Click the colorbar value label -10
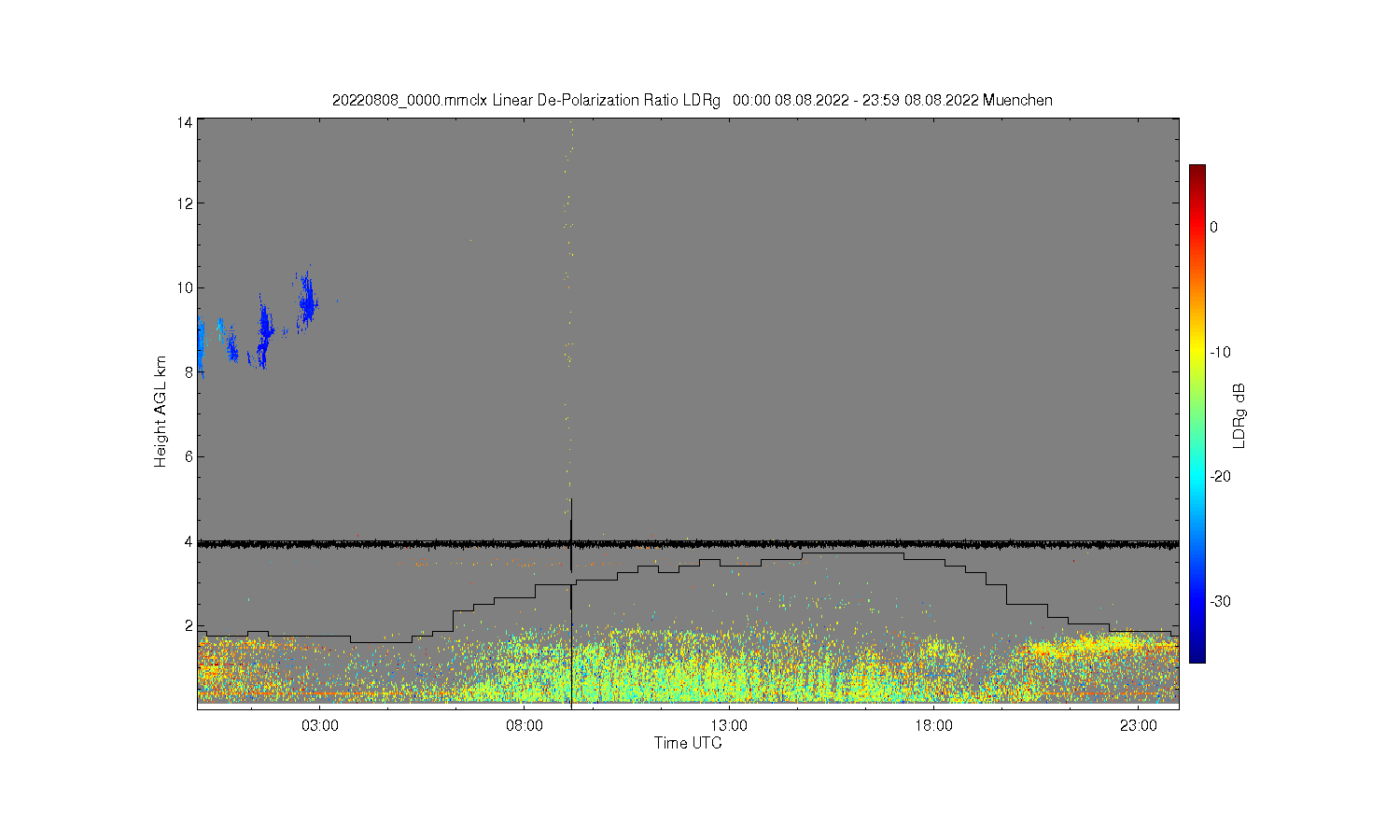The width and height of the screenshot is (1400, 840). coord(1221,352)
